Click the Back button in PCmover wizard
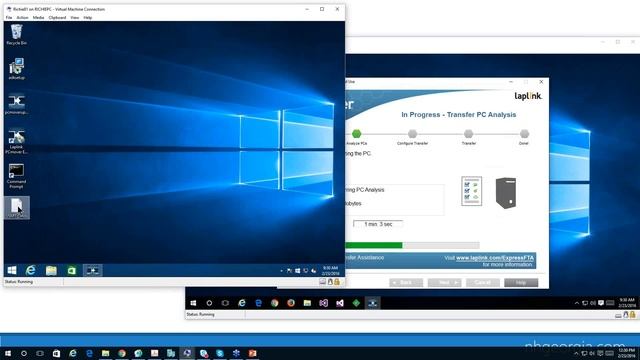 [x=406, y=282]
